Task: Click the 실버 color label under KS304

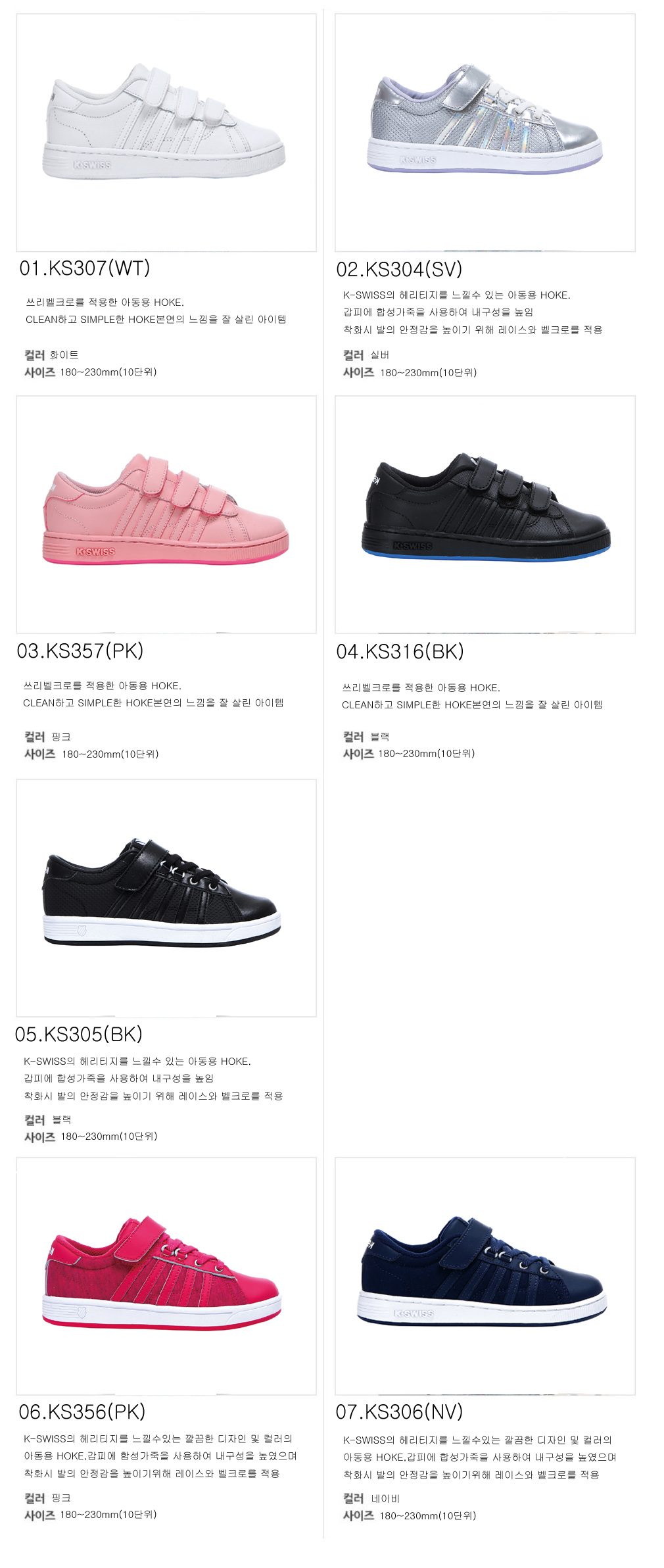Action: click(x=380, y=355)
